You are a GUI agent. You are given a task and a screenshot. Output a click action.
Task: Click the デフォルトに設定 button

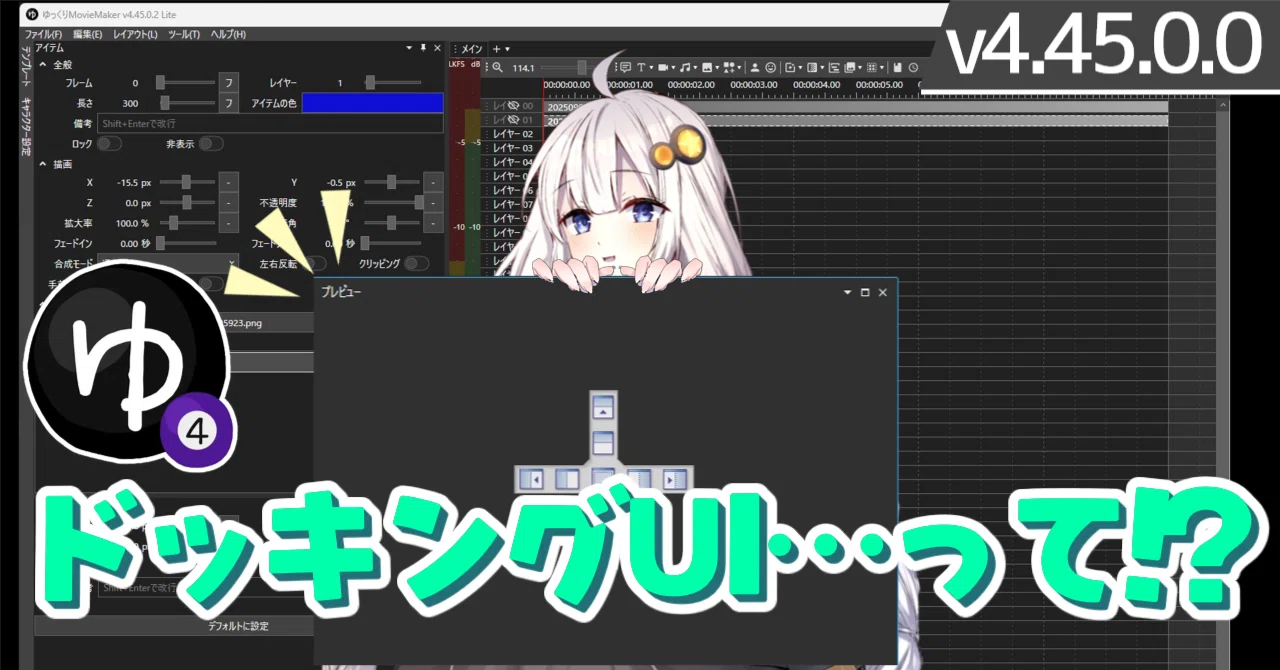click(237, 626)
